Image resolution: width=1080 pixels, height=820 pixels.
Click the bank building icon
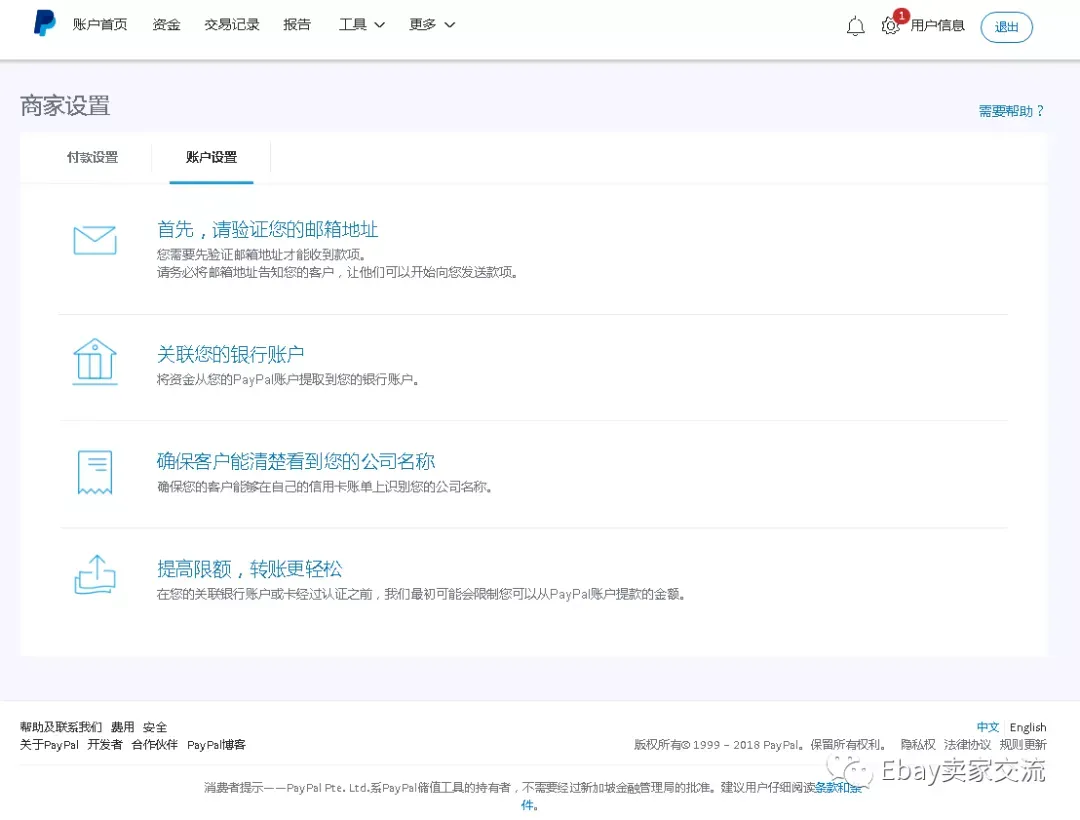(95, 361)
